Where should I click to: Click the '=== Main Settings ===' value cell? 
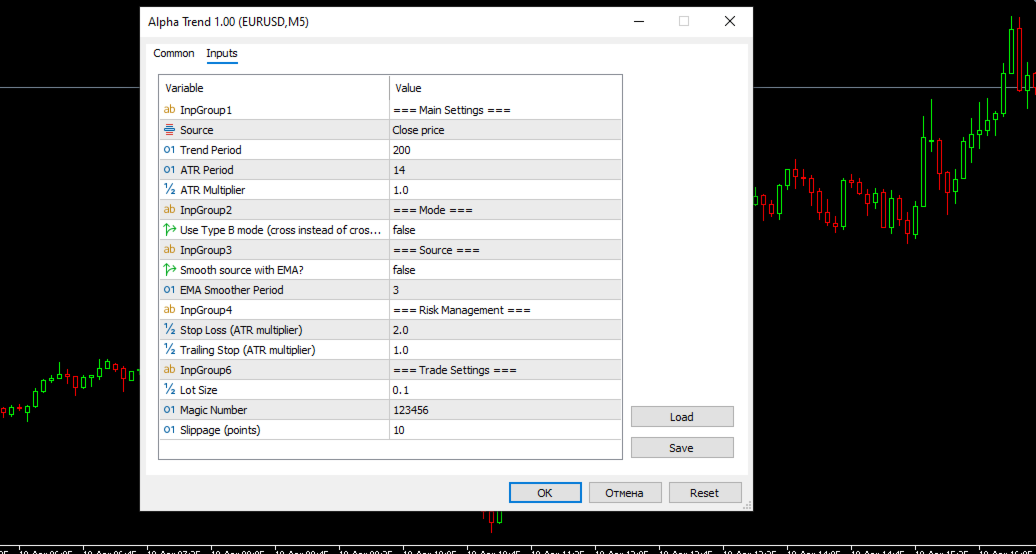pos(505,110)
